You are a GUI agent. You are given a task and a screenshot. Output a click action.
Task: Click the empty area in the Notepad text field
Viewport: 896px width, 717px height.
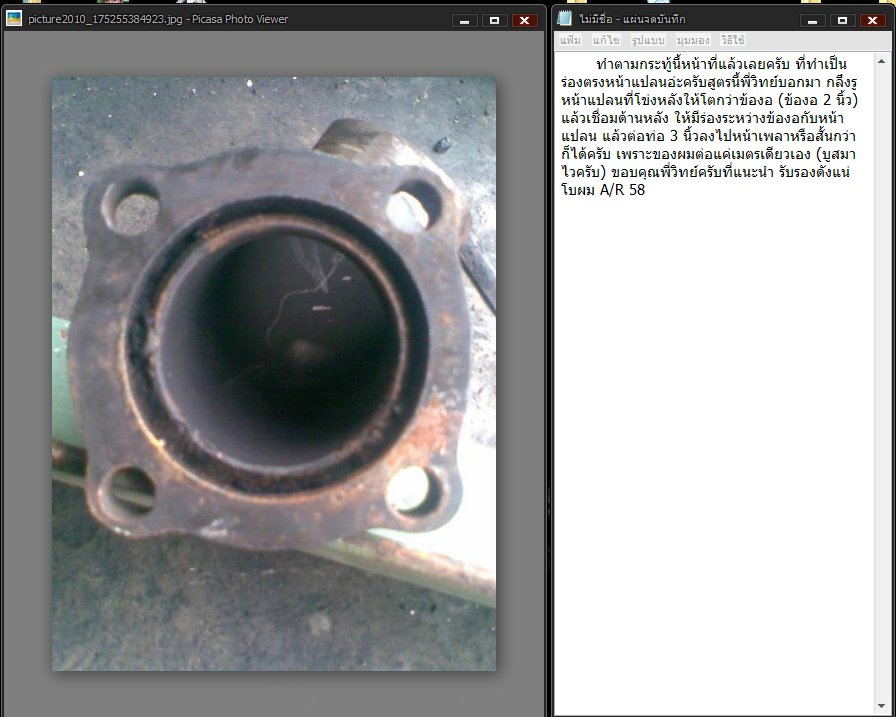pyautogui.click(x=714, y=457)
